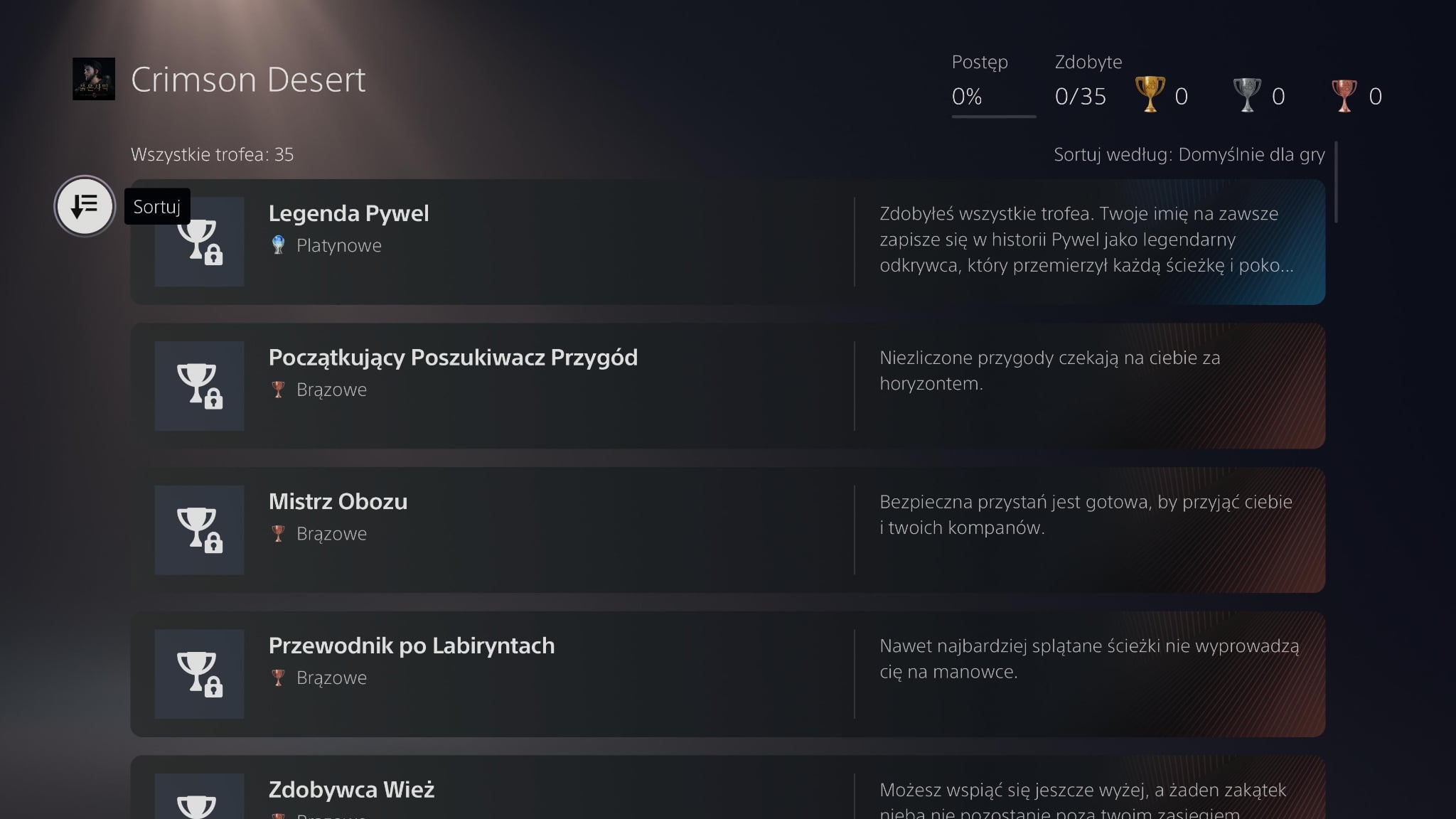Select the Przewodnik po Labiryntach trophy title
The width and height of the screenshot is (1456, 819).
pos(411,646)
